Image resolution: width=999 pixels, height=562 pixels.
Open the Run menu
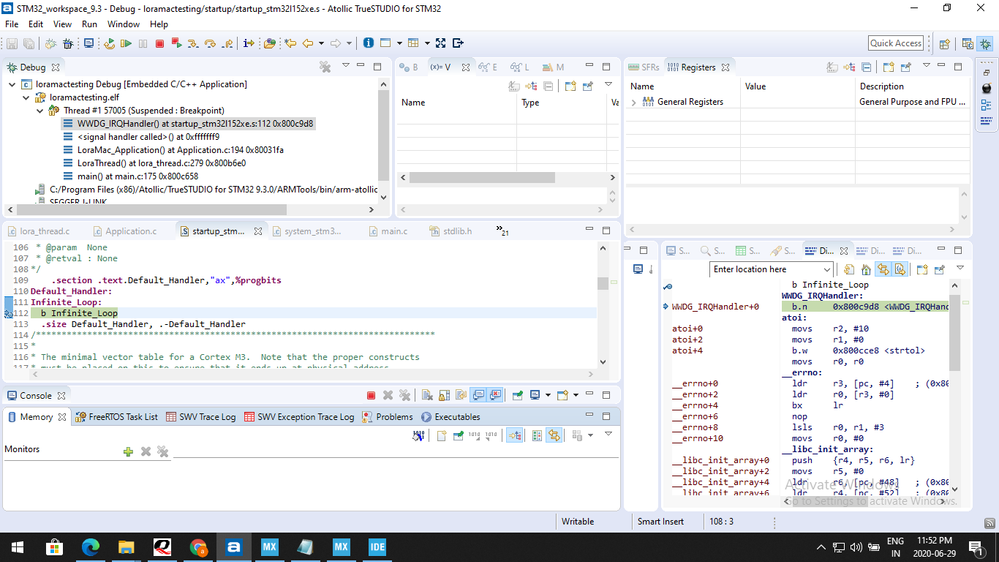point(89,24)
